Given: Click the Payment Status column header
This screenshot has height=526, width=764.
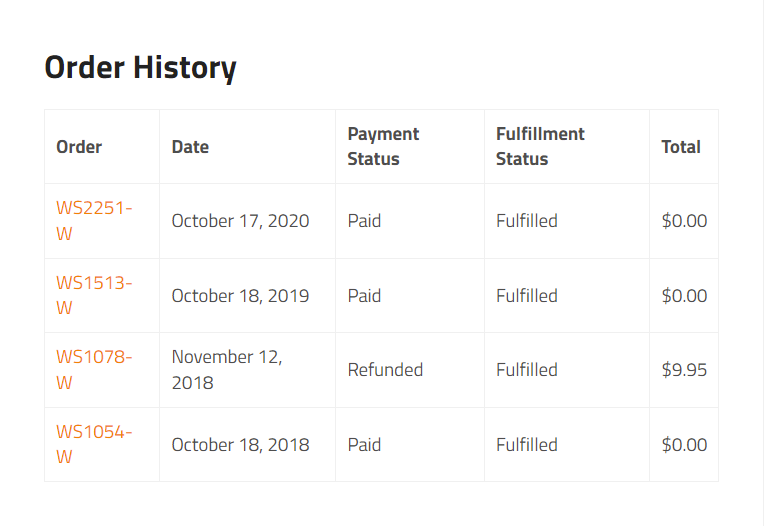Looking at the screenshot, I should (383, 147).
